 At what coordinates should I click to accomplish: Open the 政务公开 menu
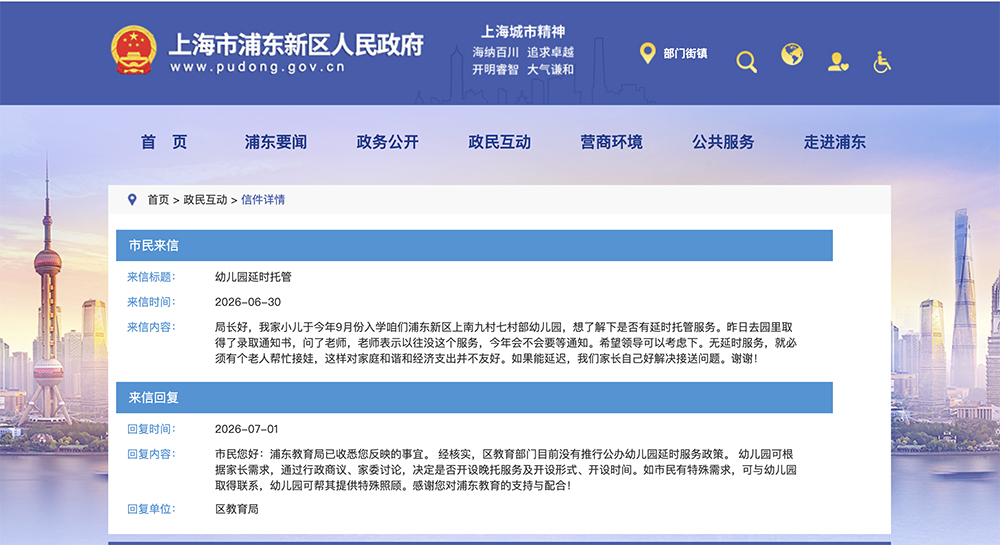pos(387,142)
